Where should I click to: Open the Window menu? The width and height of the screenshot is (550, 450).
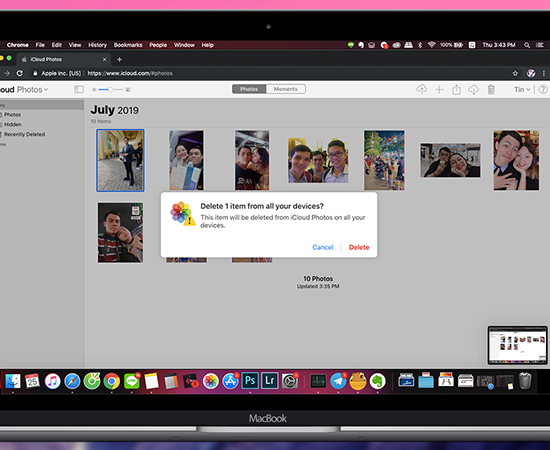tap(184, 45)
